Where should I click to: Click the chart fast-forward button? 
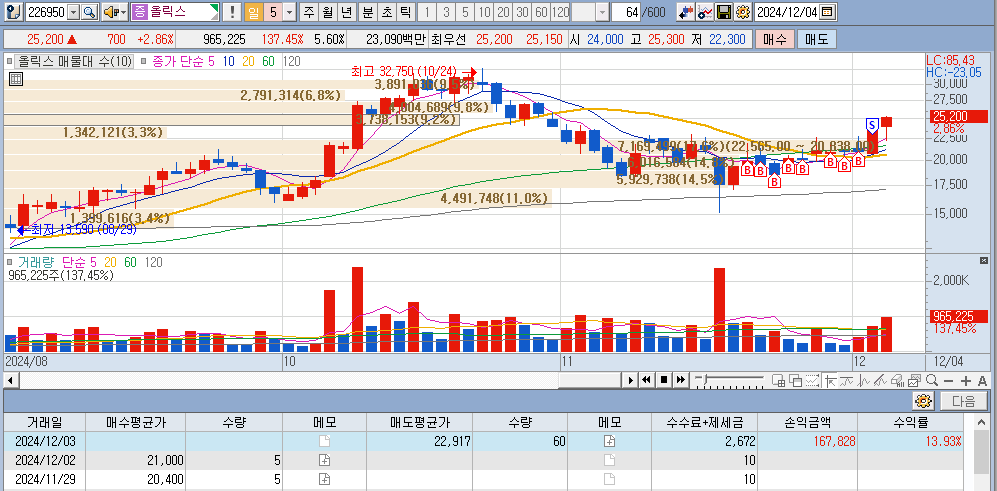[x=681, y=380]
